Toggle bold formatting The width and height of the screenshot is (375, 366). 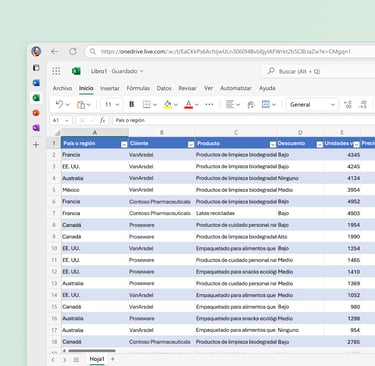[x=132, y=104]
